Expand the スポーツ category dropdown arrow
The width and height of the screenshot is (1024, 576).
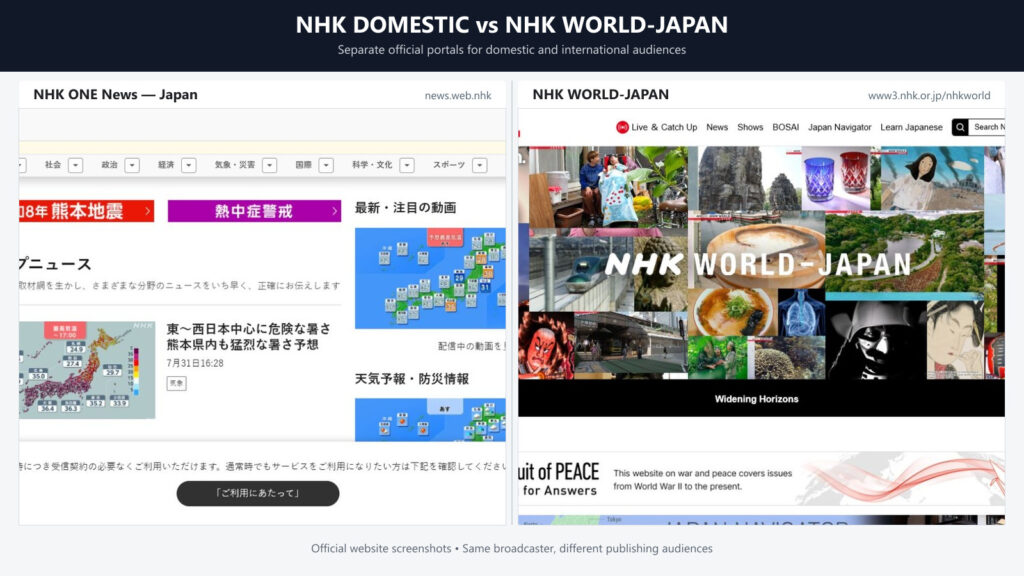(x=479, y=165)
